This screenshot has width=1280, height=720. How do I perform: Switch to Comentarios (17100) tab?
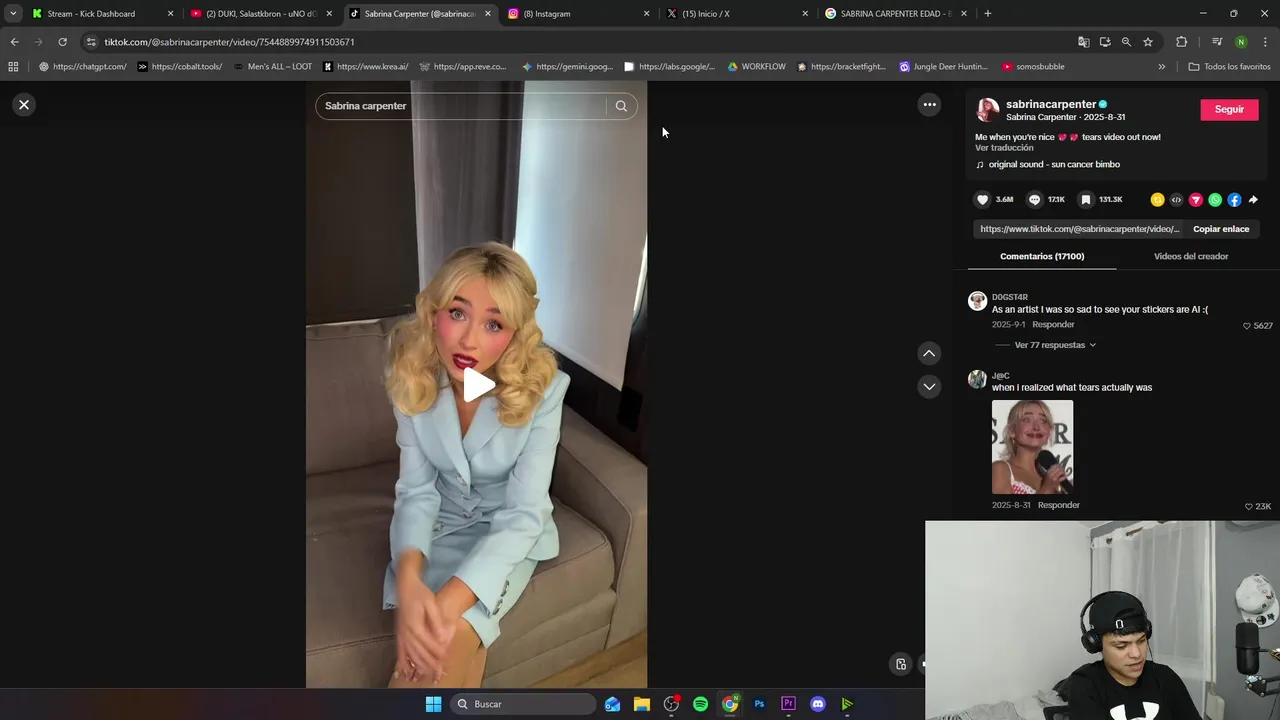1042,256
